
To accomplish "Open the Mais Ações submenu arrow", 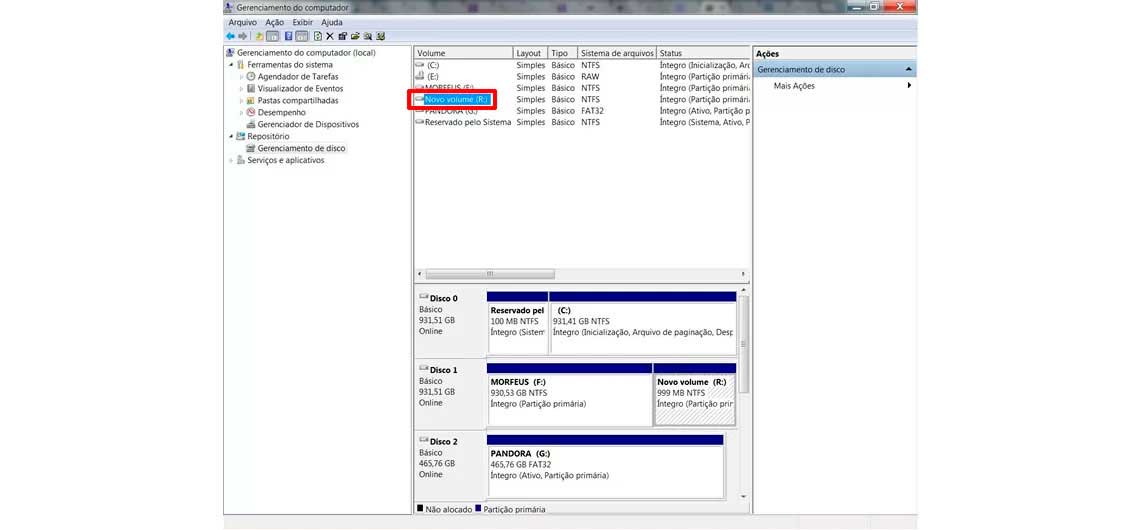I will (x=909, y=86).
